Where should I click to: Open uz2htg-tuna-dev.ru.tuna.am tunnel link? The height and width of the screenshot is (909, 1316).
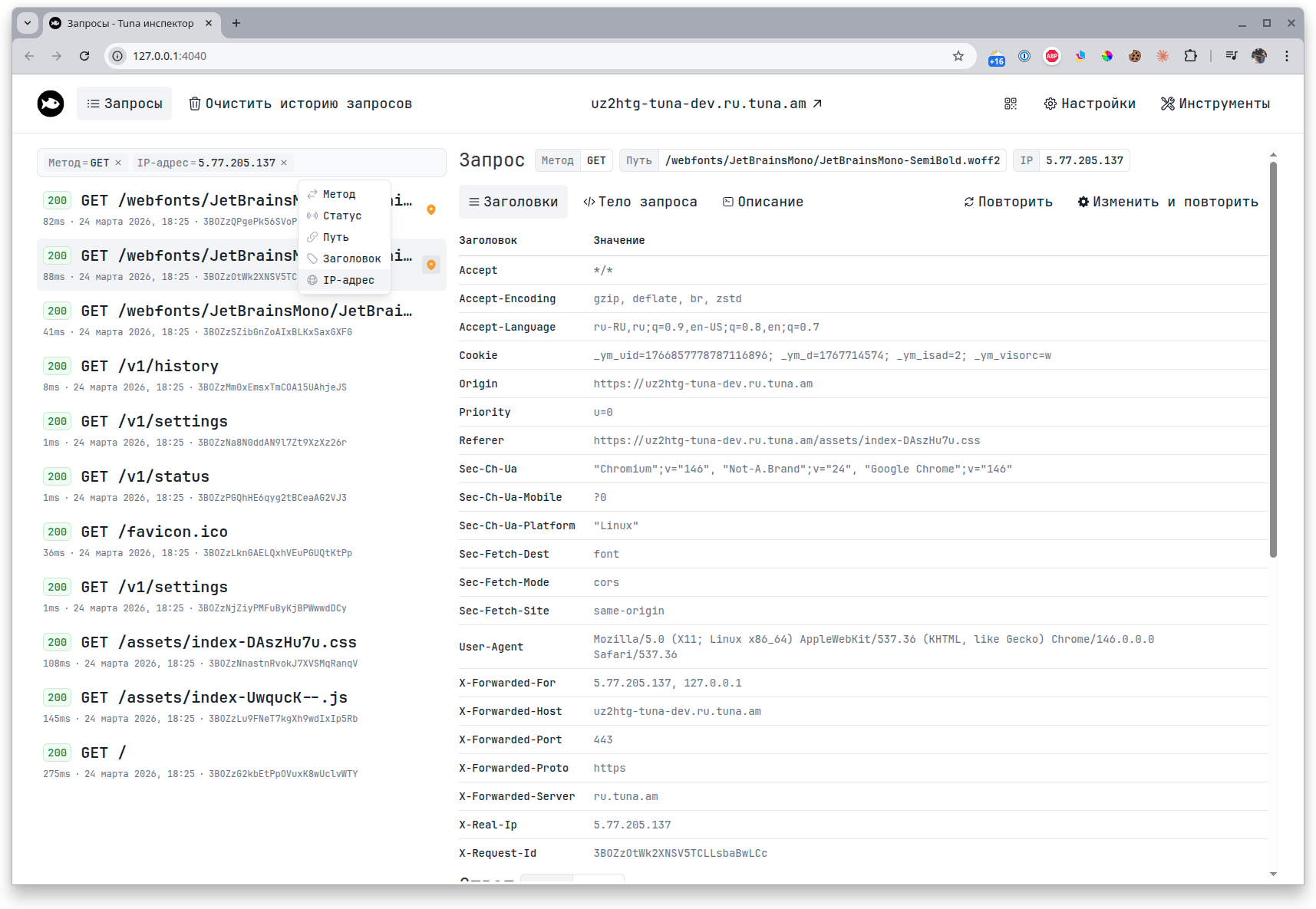pyautogui.click(x=706, y=104)
